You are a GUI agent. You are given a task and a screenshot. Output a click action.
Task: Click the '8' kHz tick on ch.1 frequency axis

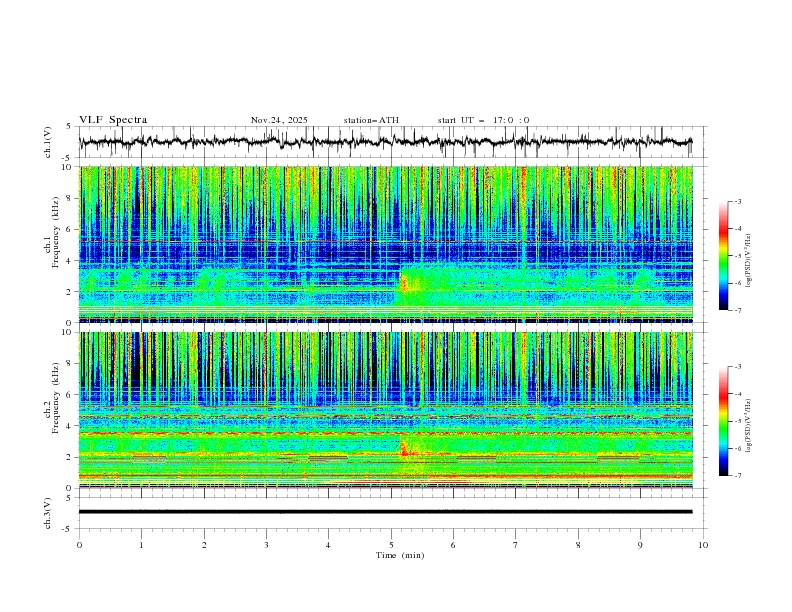pos(71,198)
